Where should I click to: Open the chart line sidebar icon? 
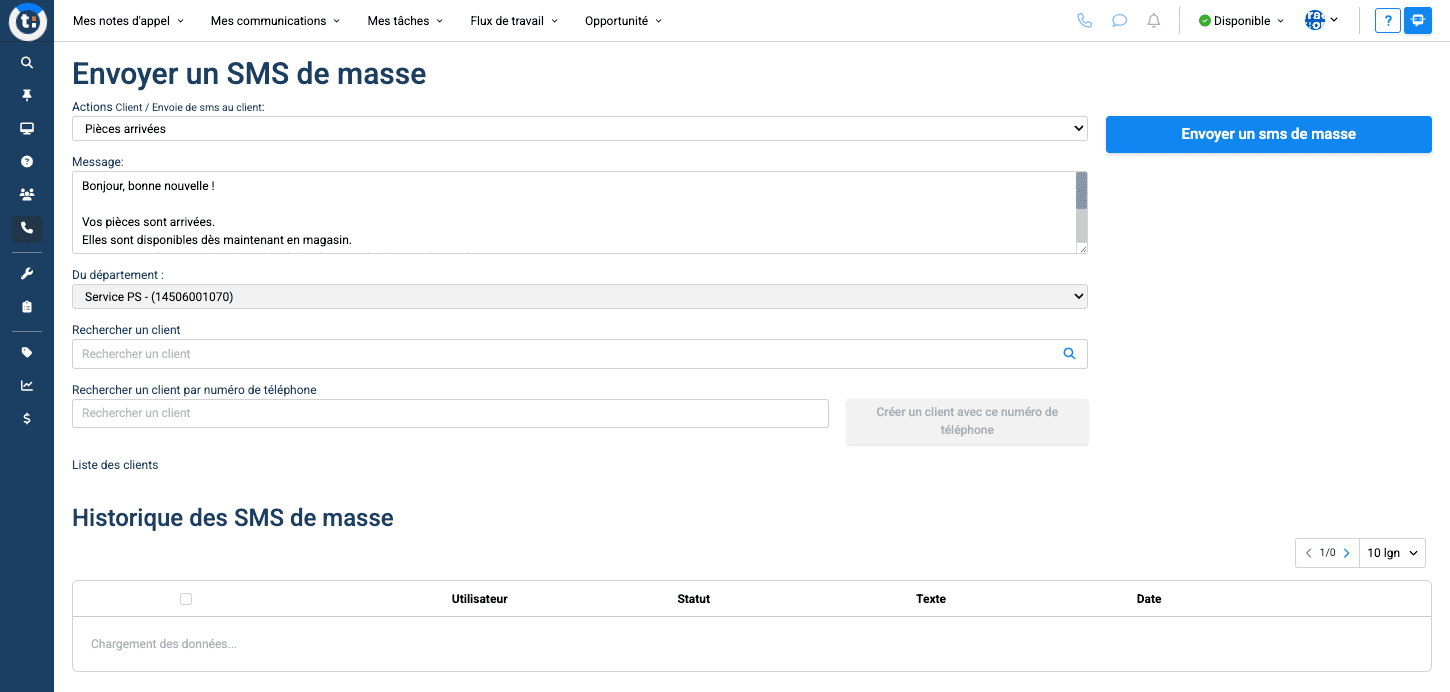pos(27,385)
